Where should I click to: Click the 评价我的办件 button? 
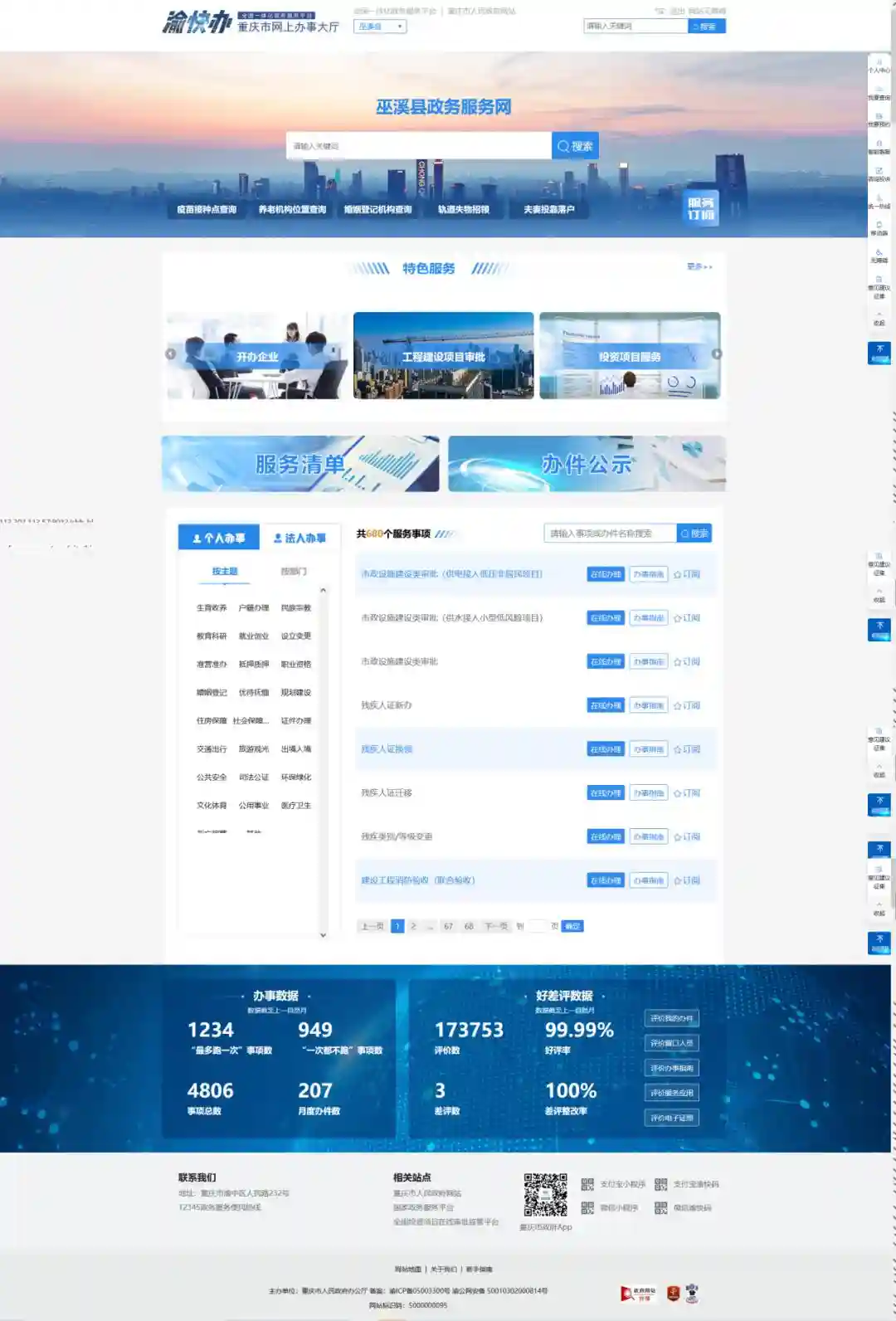coord(671,1018)
